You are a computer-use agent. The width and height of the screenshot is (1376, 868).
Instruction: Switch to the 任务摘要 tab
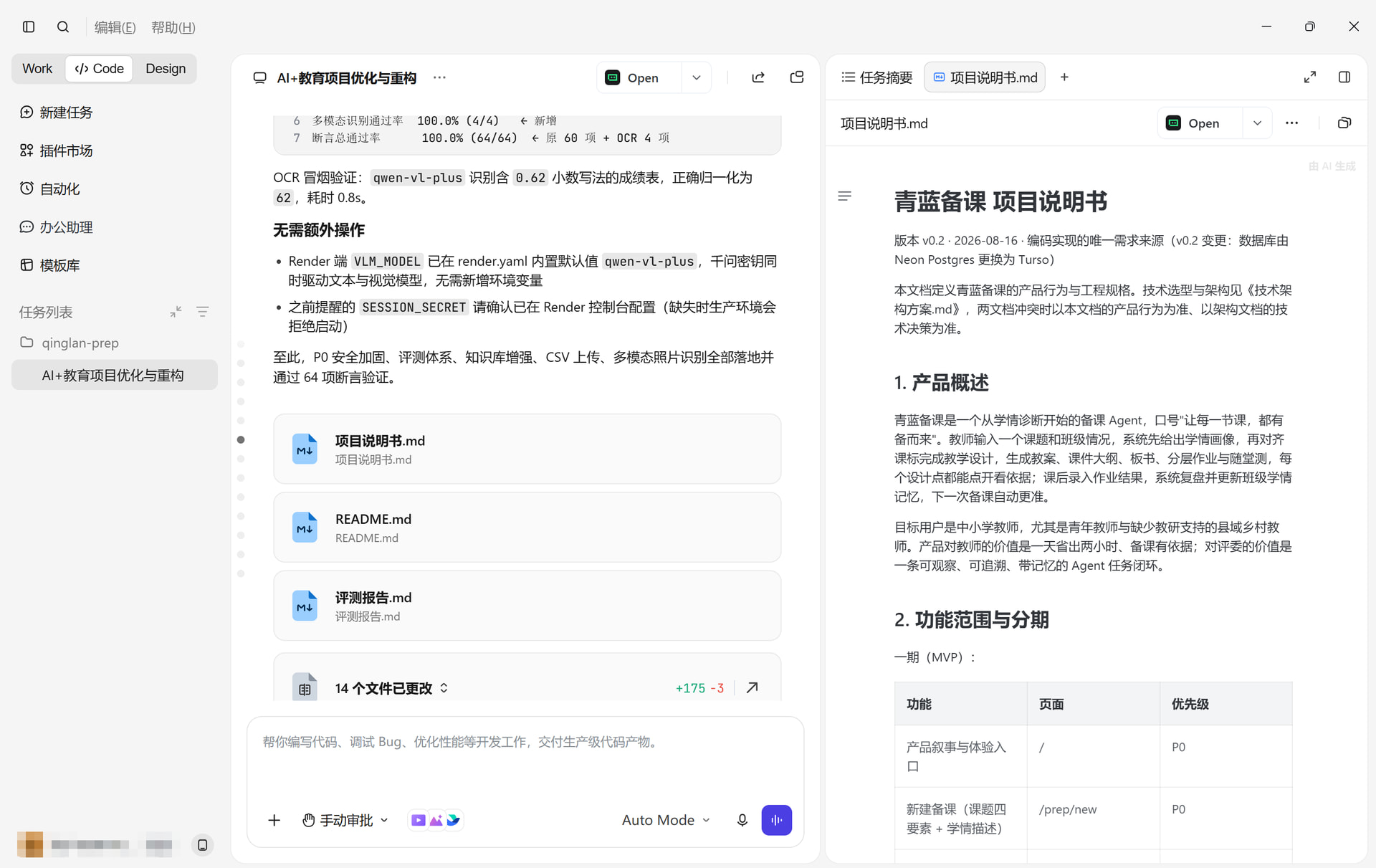[877, 77]
